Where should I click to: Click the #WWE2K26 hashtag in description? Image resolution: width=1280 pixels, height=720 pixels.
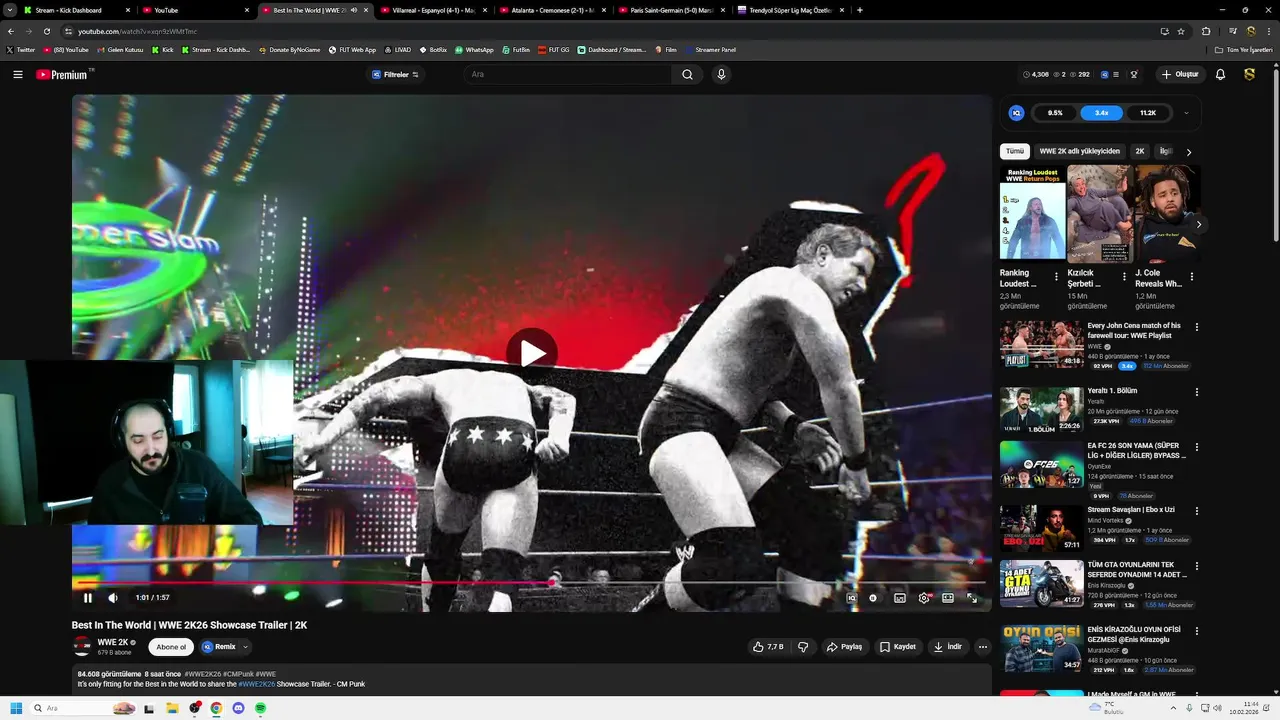(x=256, y=684)
